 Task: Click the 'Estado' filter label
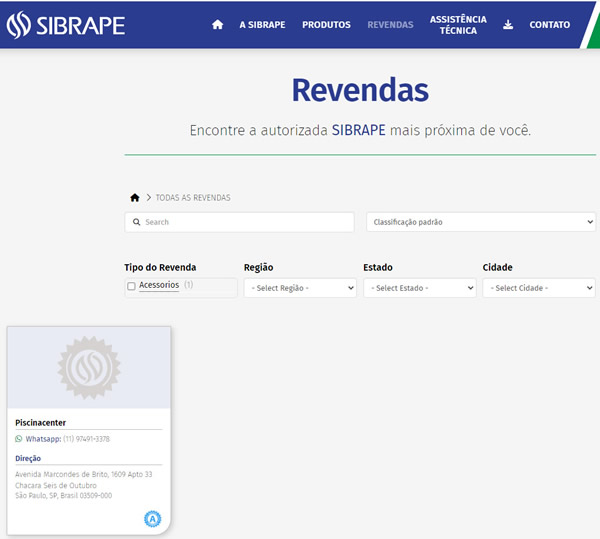378,267
